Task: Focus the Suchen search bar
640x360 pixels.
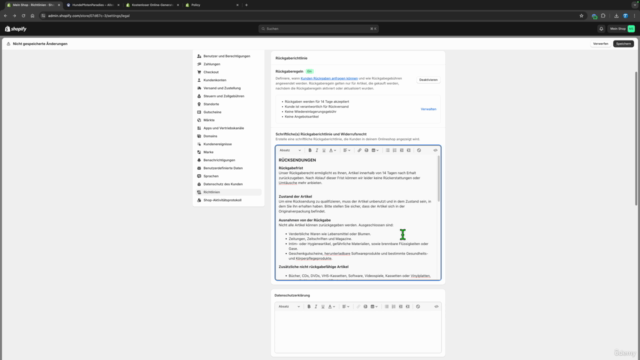Action: pyautogui.click(x=318, y=29)
